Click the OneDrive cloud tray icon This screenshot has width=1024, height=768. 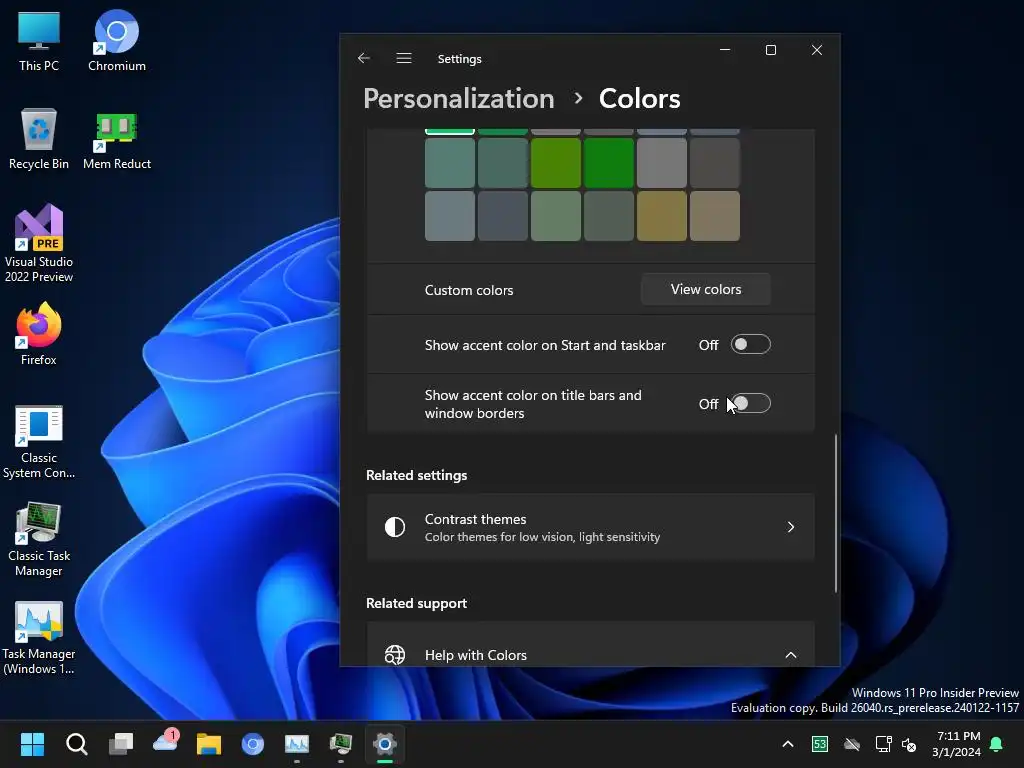(852, 744)
